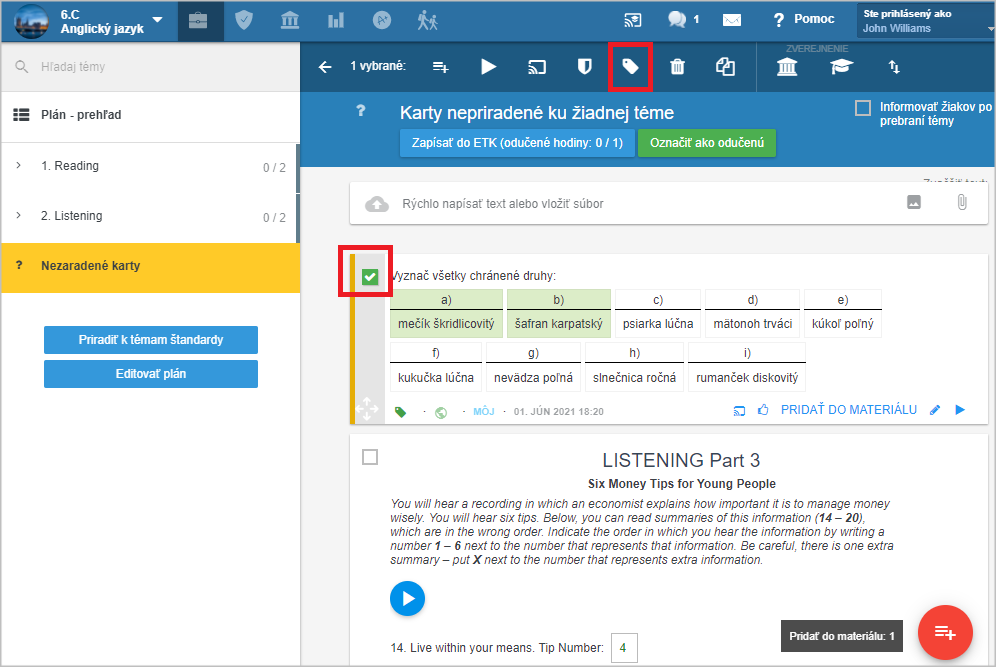Click the green tag on first card
Image resolution: width=996 pixels, height=667 pixels.
click(x=400, y=412)
